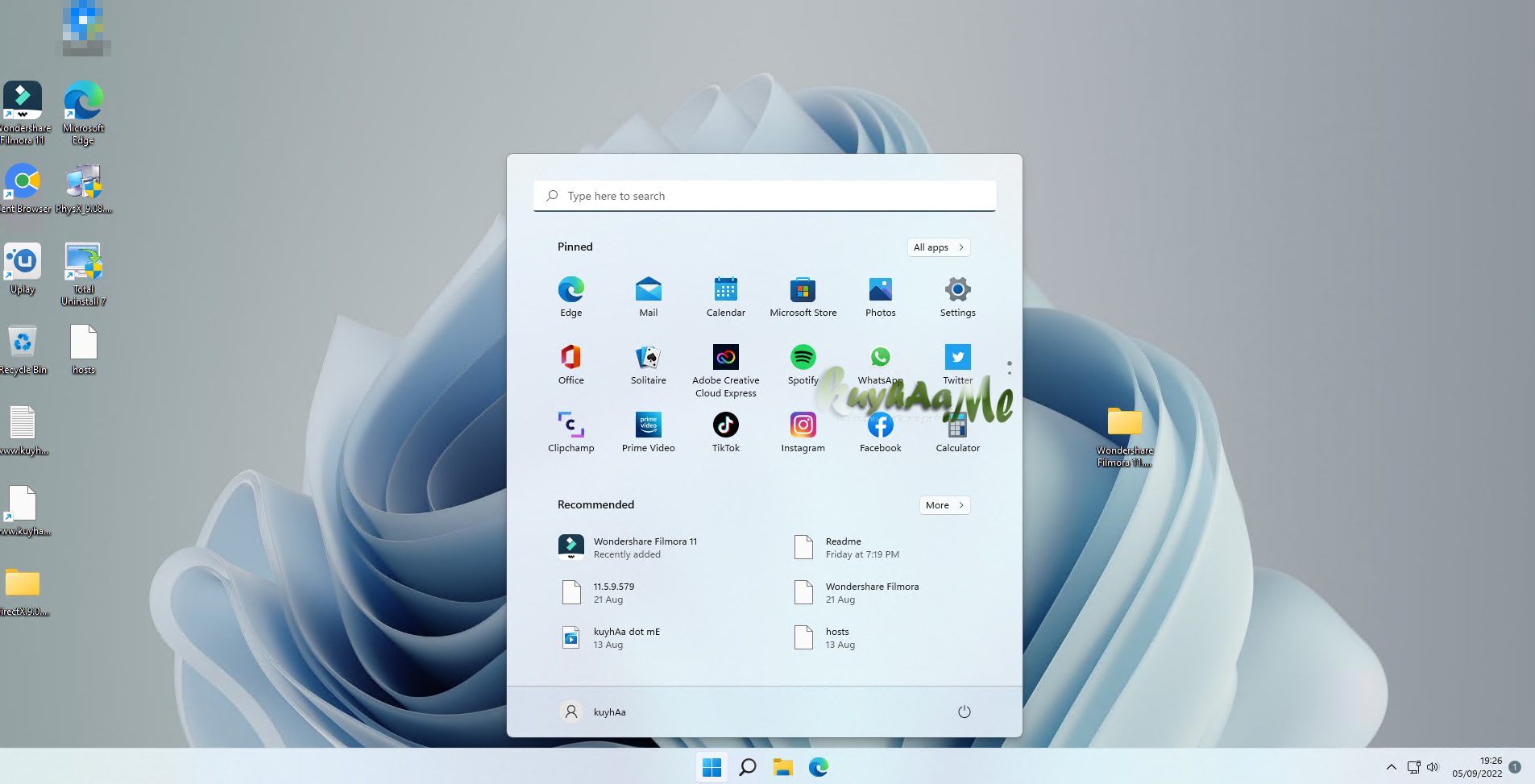Click the pinned apps page dots
Viewport: 1535px width, 784px height.
pyautogui.click(x=1009, y=367)
